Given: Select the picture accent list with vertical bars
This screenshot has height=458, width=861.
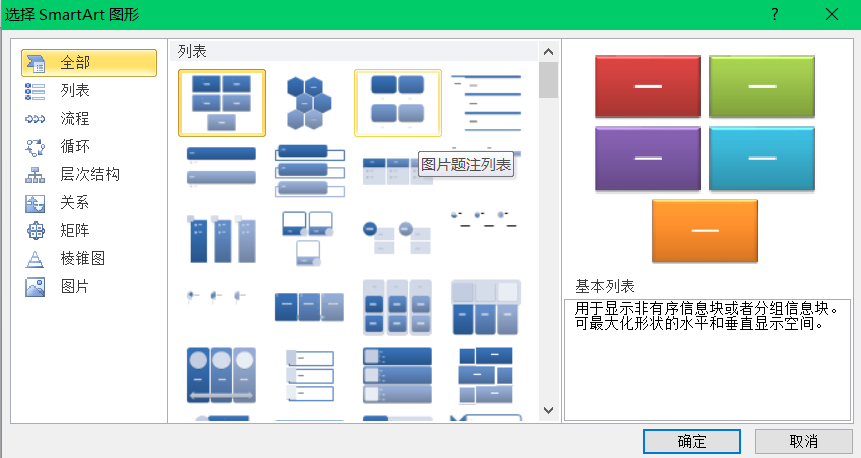Looking at the screenshot, I should [222, 239].
